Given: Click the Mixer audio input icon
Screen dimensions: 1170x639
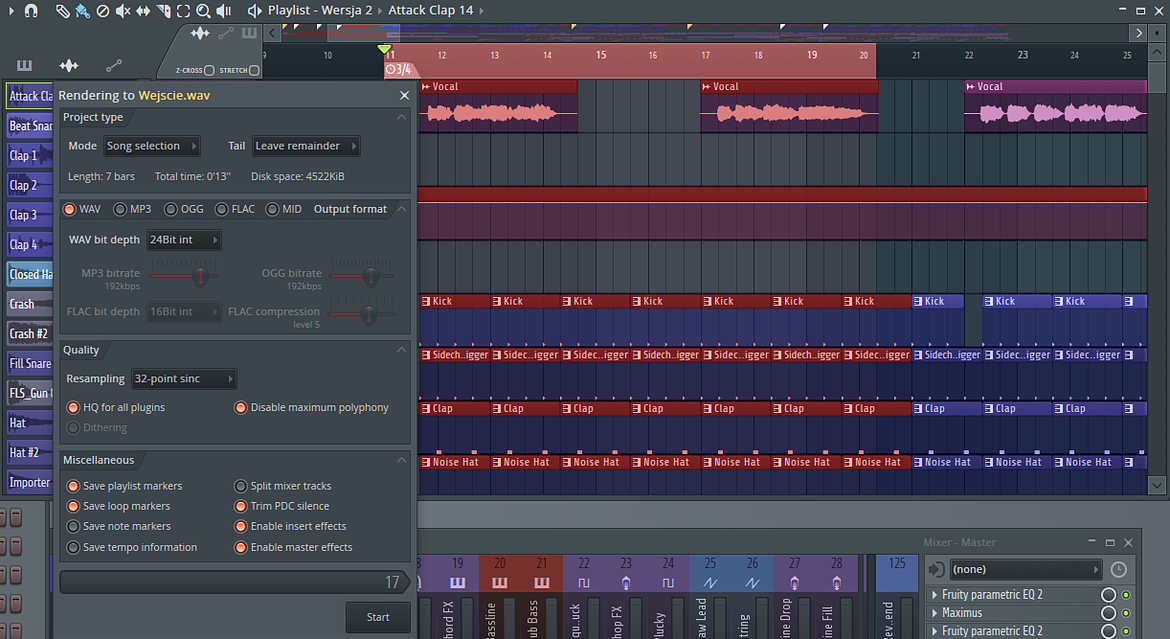Looking at the screenshot, I should pos(936,570).
